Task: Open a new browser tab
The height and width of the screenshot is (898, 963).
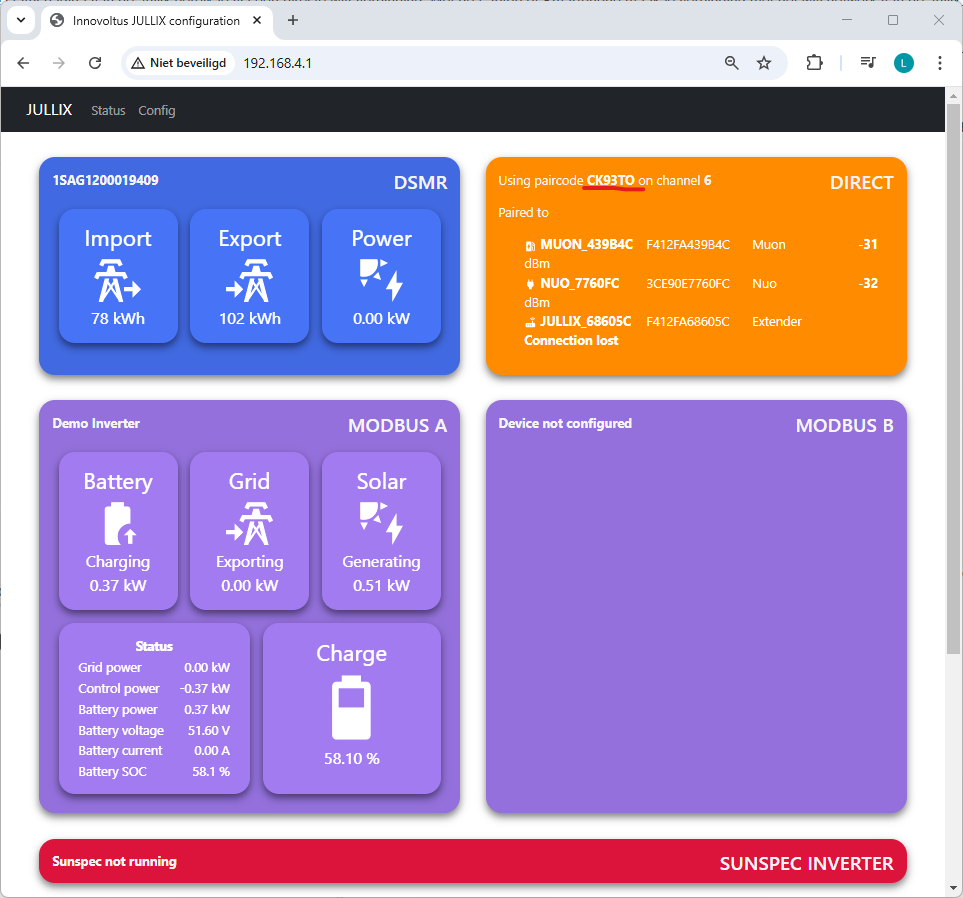Action: tap(293, 20)
